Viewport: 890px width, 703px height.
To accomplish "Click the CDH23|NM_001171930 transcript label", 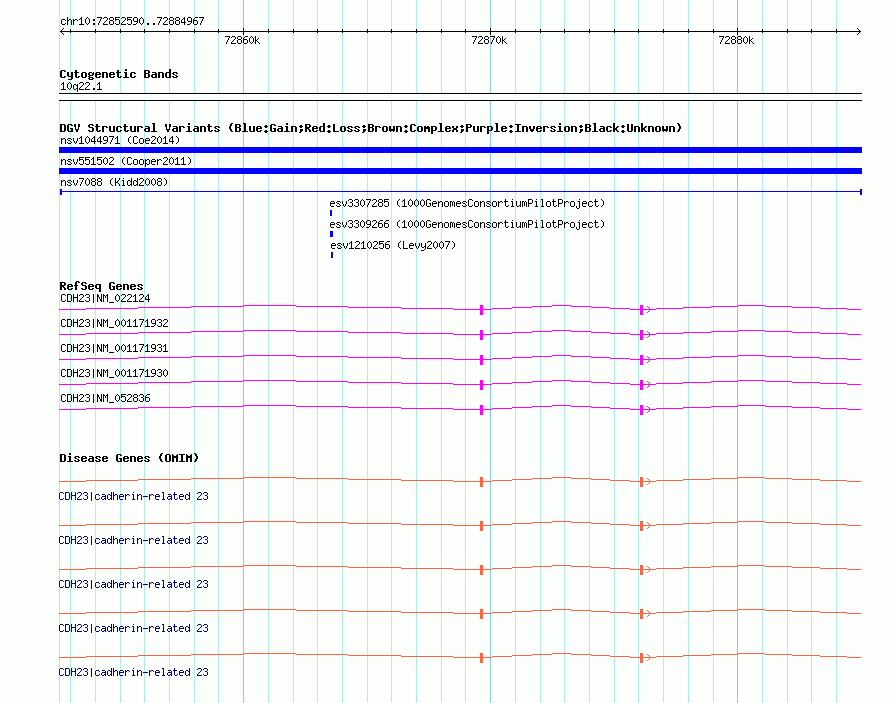I will 114,373.
